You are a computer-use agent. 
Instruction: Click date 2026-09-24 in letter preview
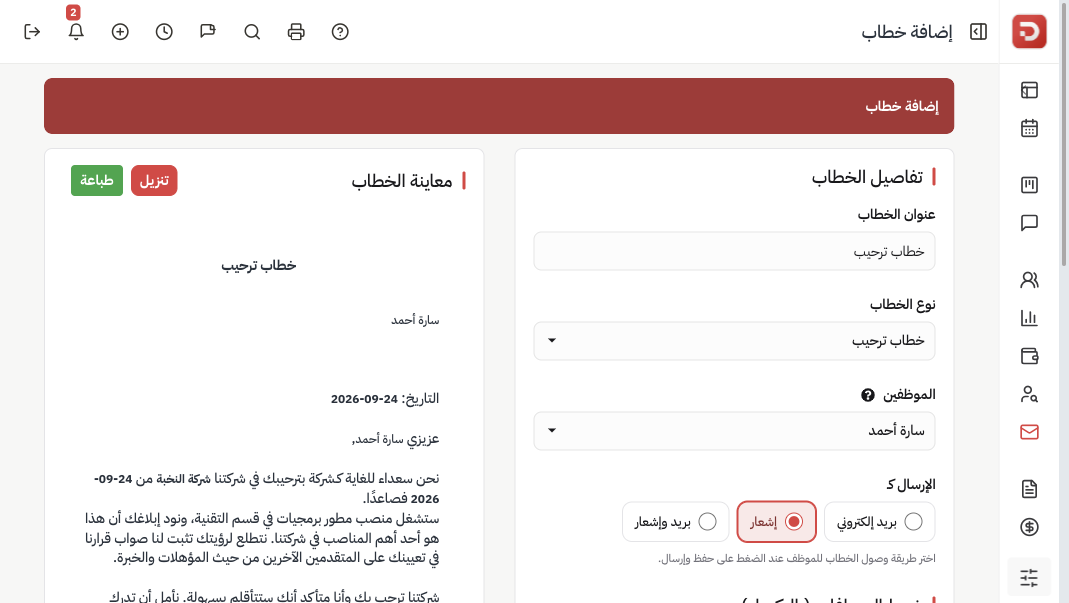click(364, 399)
